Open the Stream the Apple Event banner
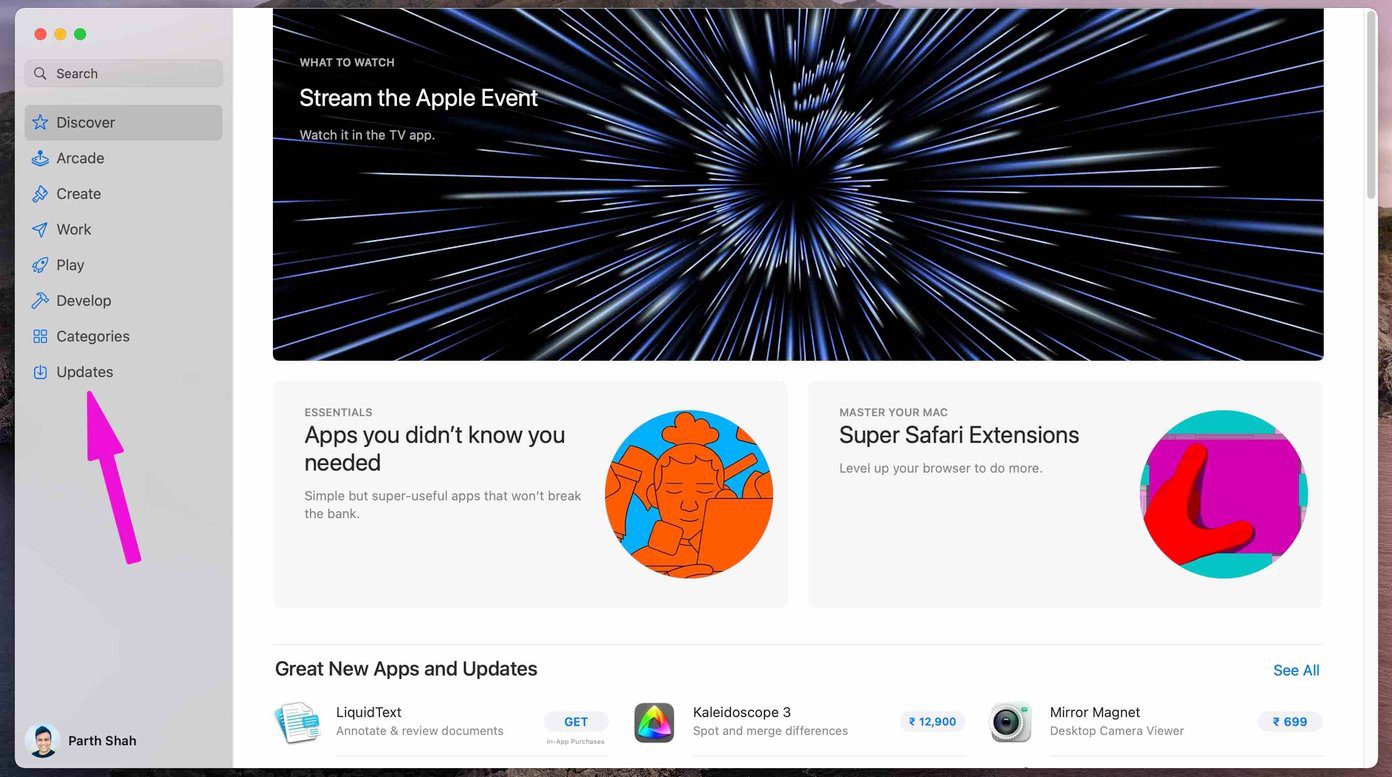This screenshot has height=777, width=1392. [x=798, y=184]
